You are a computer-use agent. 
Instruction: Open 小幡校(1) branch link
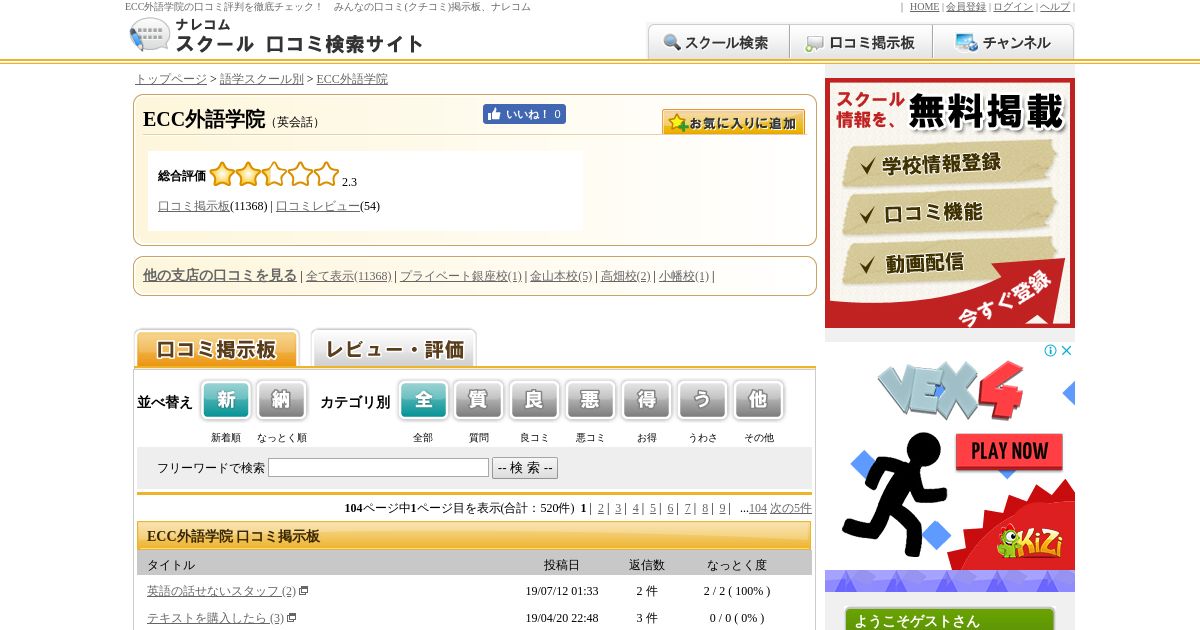pyautogui.click(x=684, y=276)
